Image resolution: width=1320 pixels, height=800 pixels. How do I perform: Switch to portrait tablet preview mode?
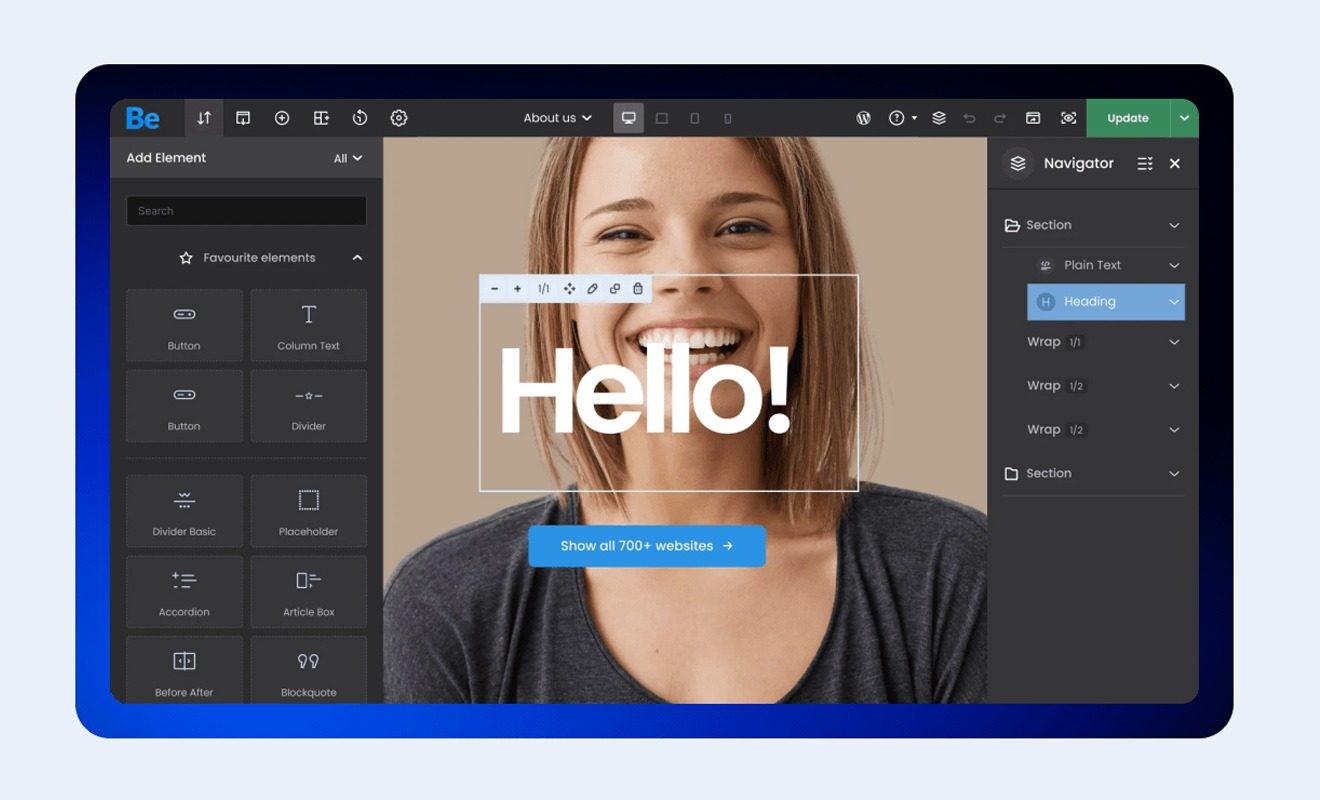point(695,118)
